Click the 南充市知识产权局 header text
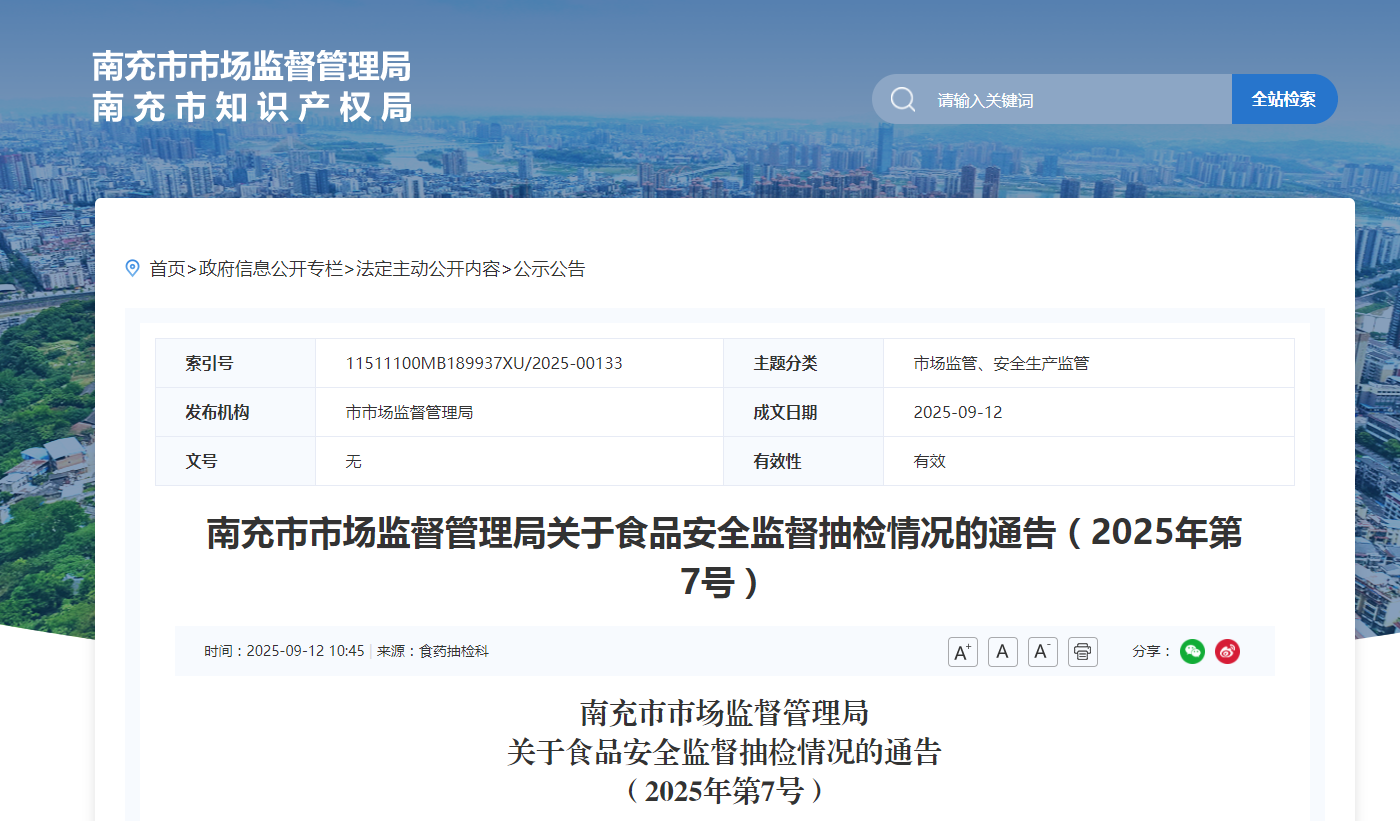Viewport: 1400px width, 821px height. pos(252,107)
